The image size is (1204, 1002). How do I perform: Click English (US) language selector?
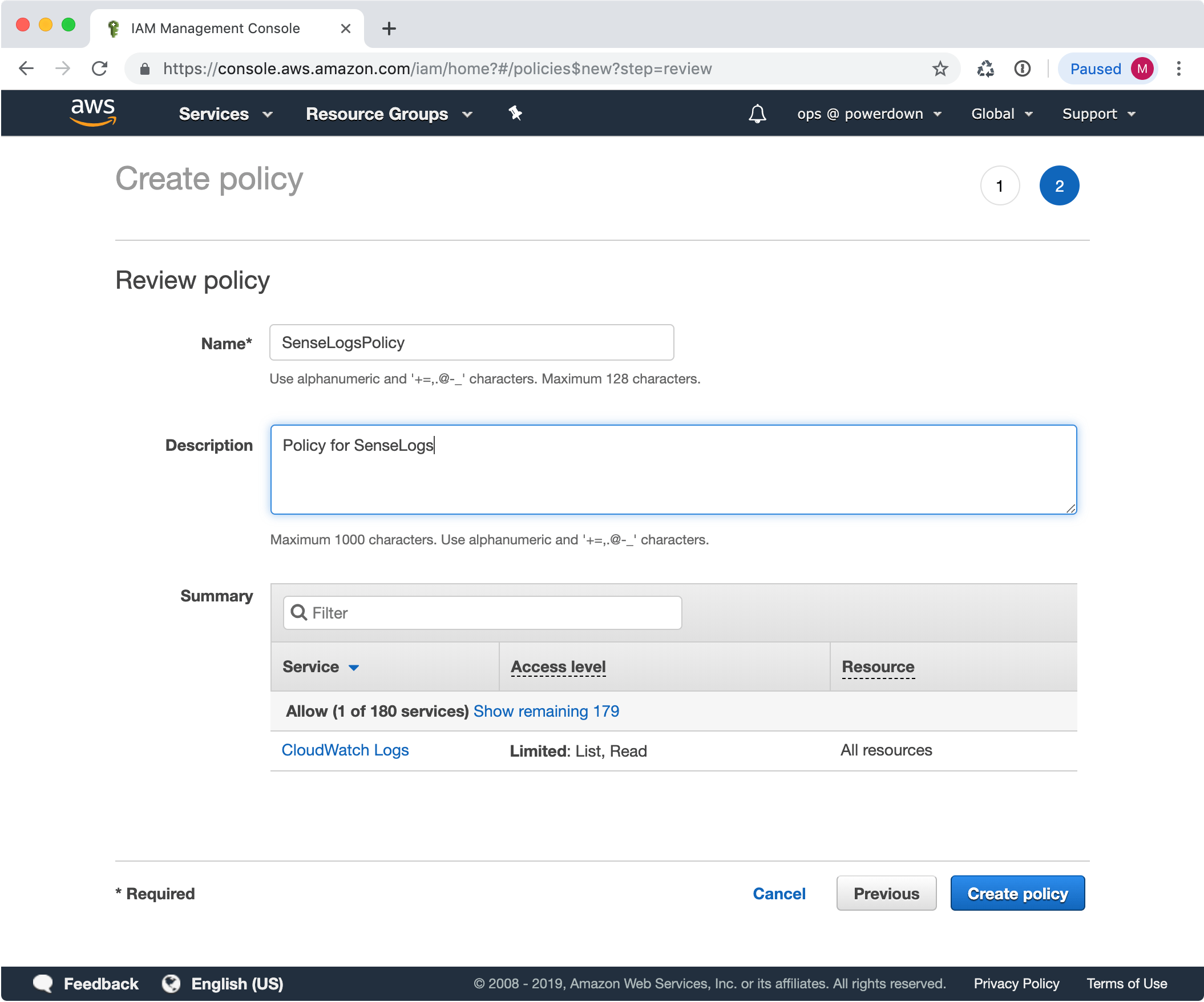point(237,984)
